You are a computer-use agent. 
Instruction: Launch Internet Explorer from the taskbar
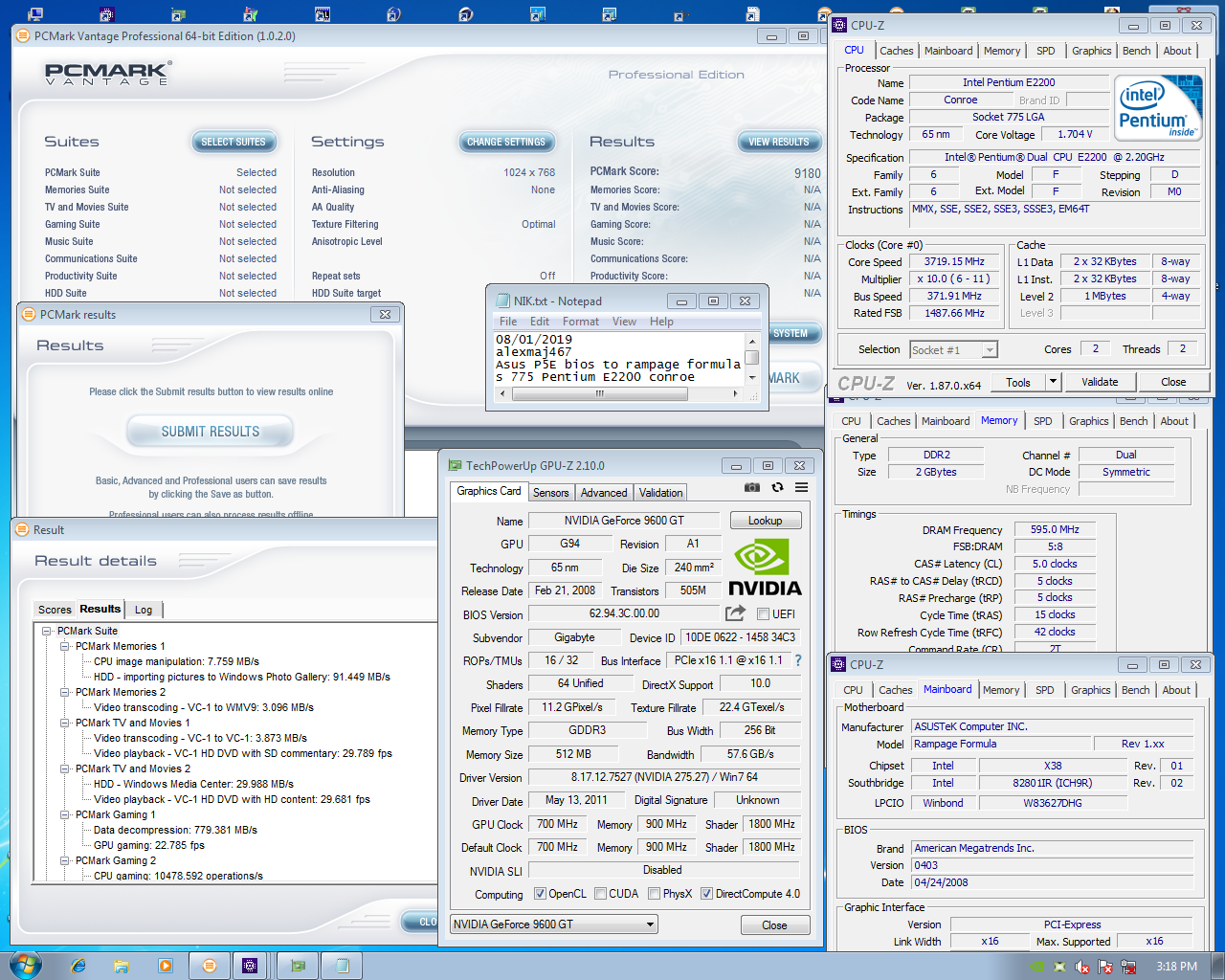pos(78,966)
